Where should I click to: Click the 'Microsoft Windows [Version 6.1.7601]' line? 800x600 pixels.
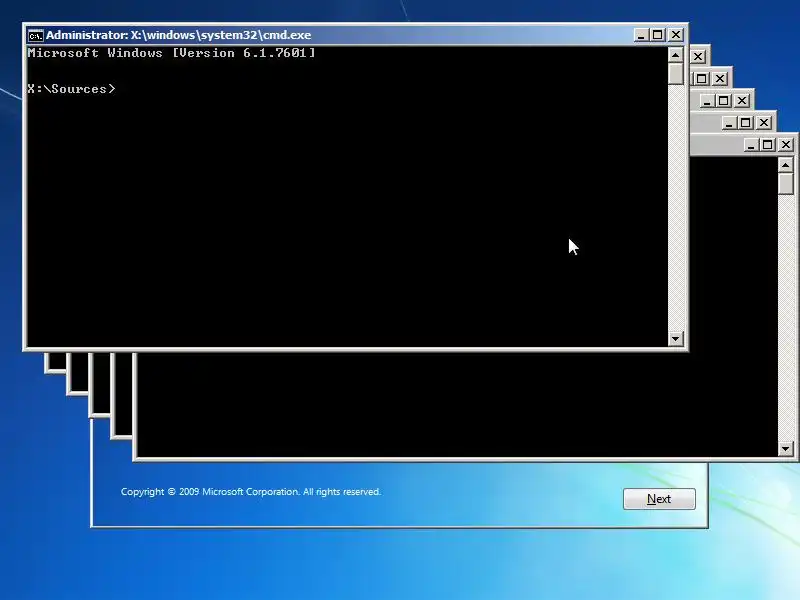(x=171, y=53)
